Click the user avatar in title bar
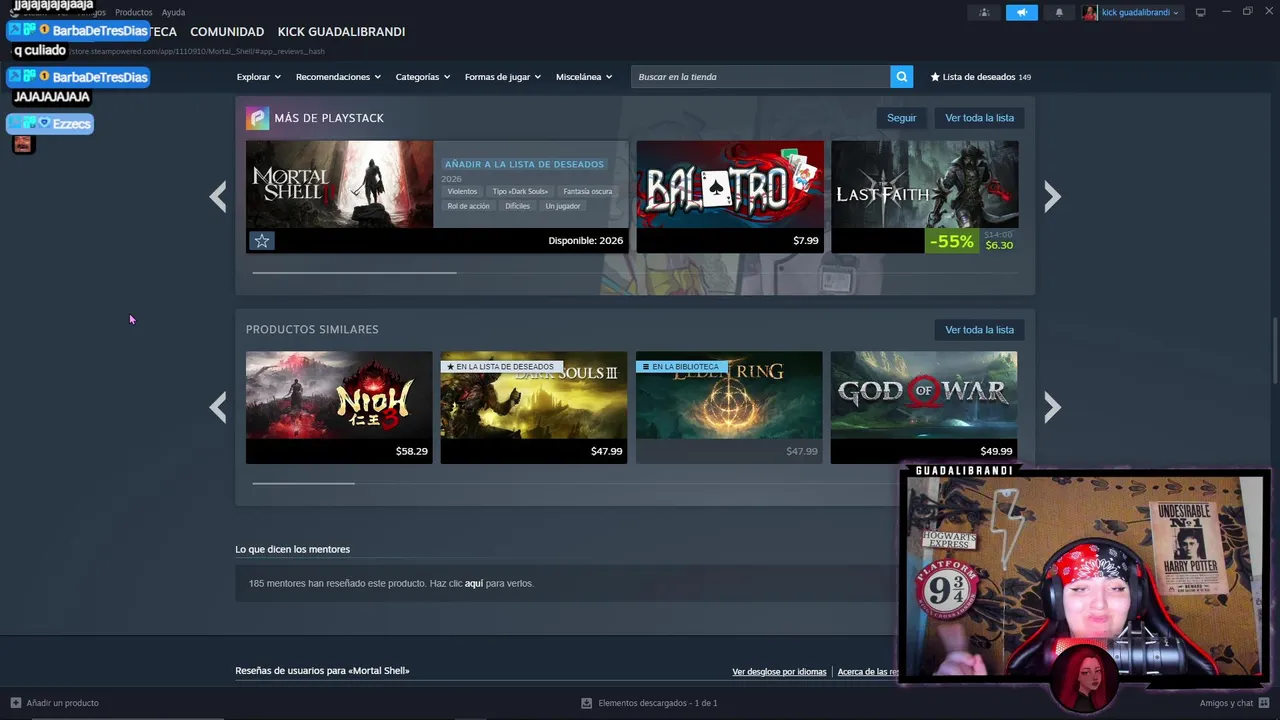The height and width of the screenshot is (720, 1280). click(1089, 13)
